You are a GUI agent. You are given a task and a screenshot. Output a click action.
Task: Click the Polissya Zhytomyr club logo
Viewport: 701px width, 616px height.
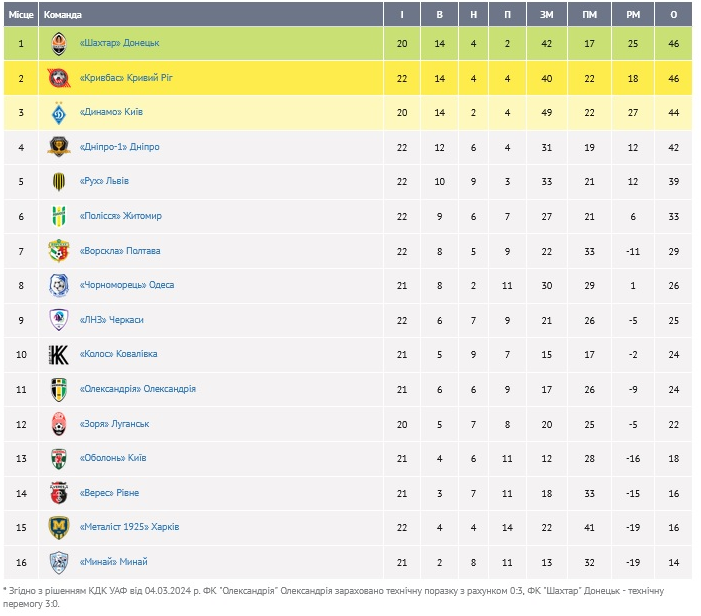[x=59, y=216]
